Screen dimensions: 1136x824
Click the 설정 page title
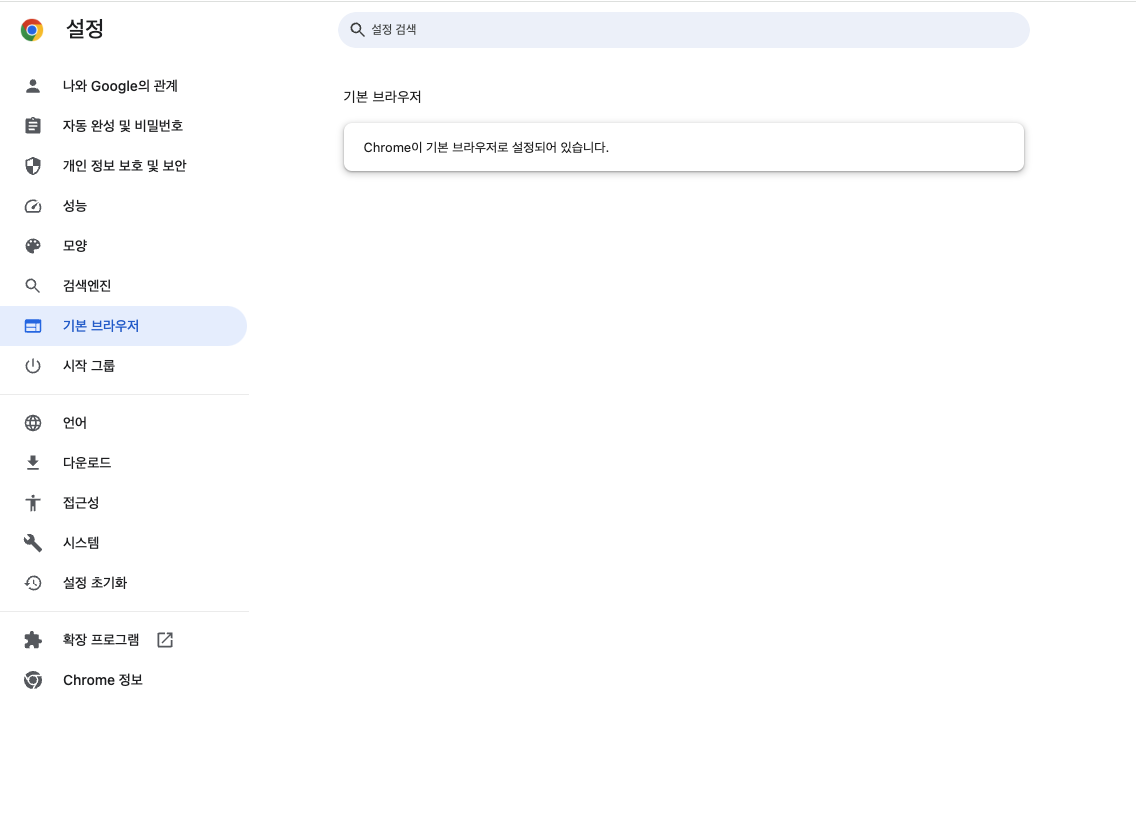pos(85,29)
